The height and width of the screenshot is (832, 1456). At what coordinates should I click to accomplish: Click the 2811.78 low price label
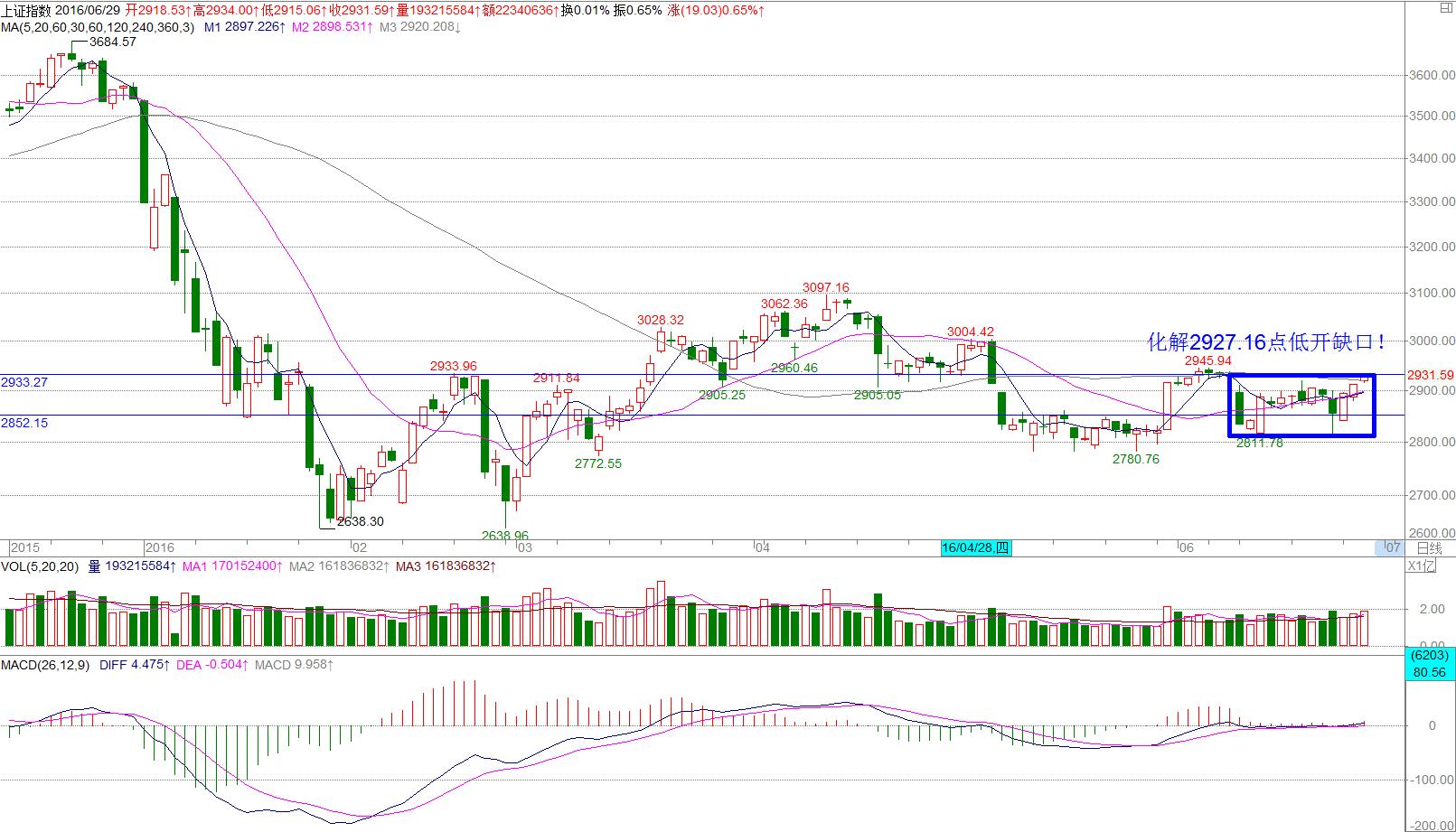[1260, 443]
